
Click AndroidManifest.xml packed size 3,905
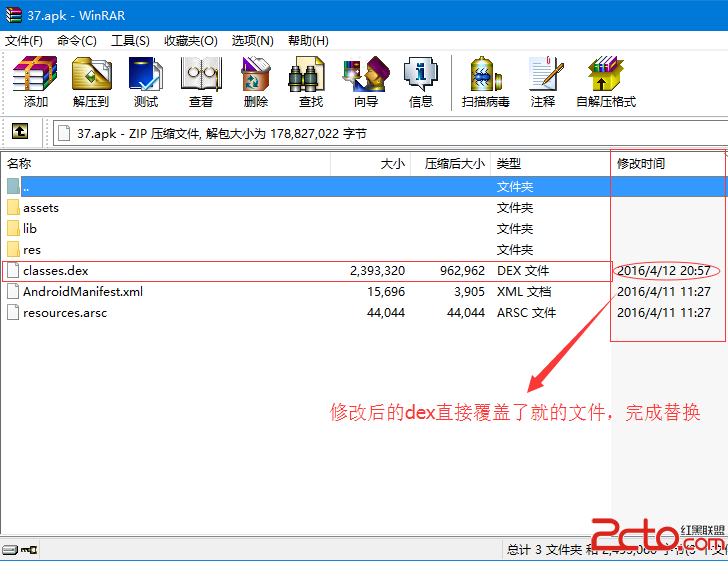(469, 291)
